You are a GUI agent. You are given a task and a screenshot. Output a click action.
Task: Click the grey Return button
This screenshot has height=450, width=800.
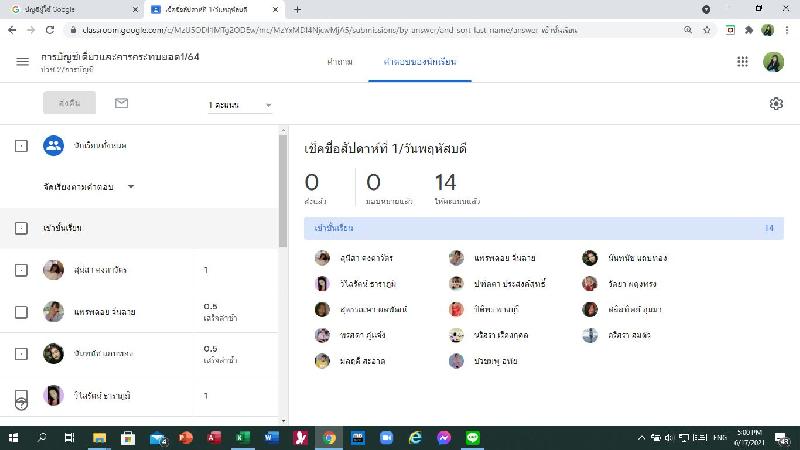[x=70, y=103]
